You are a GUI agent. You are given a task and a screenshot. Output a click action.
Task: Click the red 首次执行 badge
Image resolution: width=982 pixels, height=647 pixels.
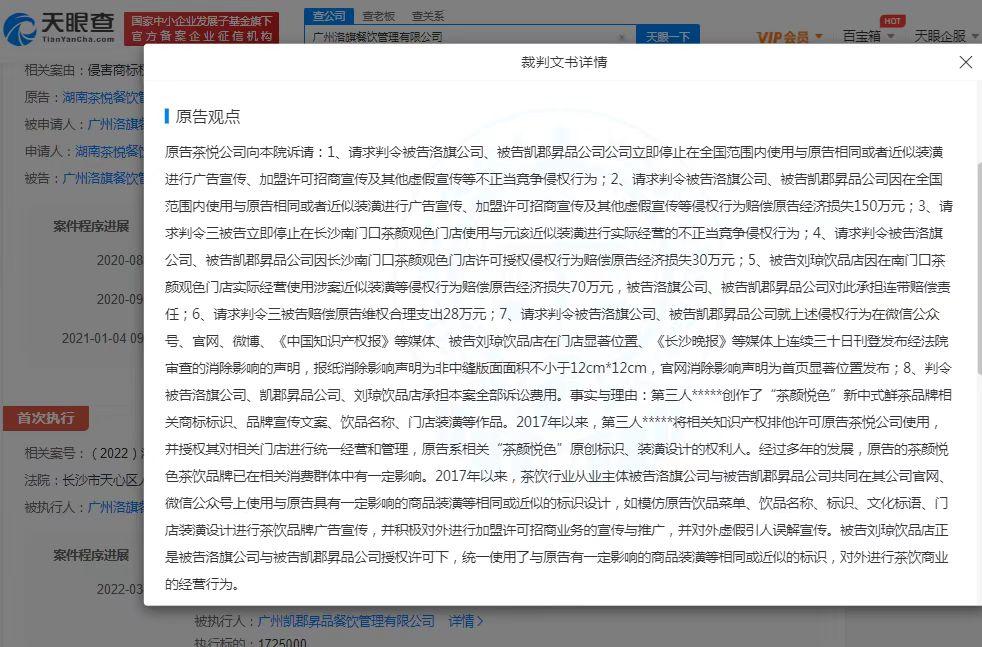tap(45, 418)
